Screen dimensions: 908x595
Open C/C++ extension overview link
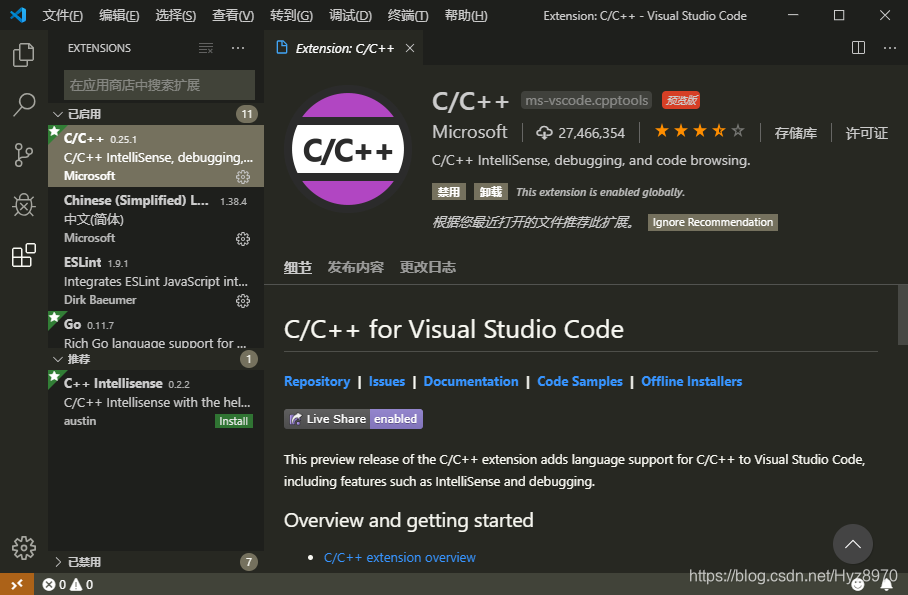(x=400, y=557)
